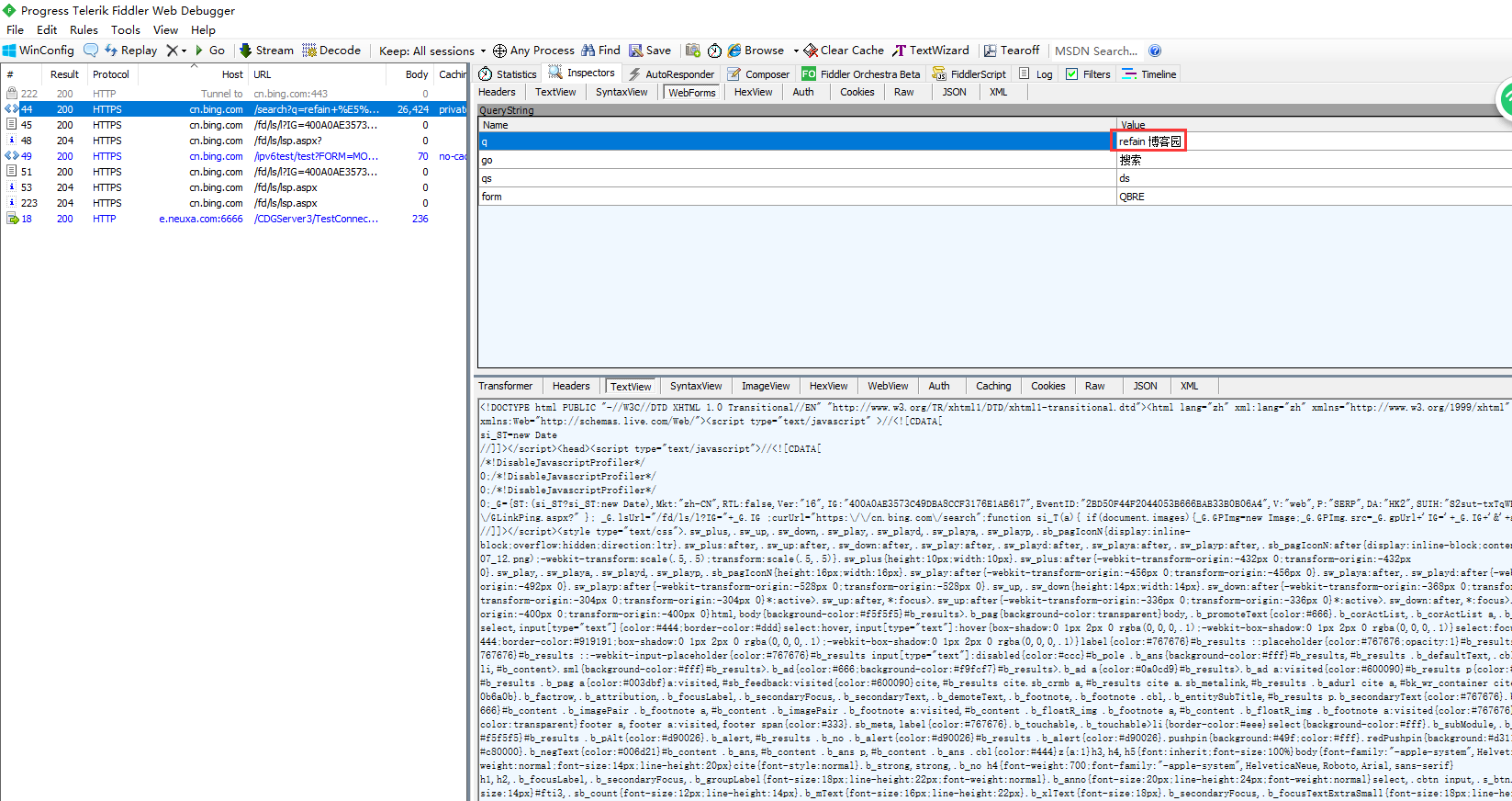The height and width of the screenshot is (801, 1512).
Task: Click the camera screenshot icon
Action: pos(693,51)
